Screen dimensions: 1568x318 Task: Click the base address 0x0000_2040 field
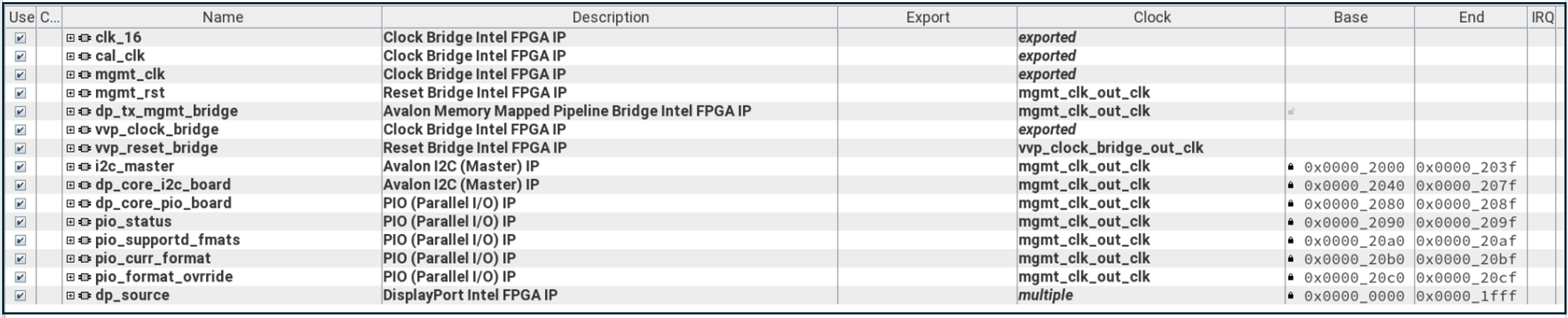click(x=1354, y=186)
